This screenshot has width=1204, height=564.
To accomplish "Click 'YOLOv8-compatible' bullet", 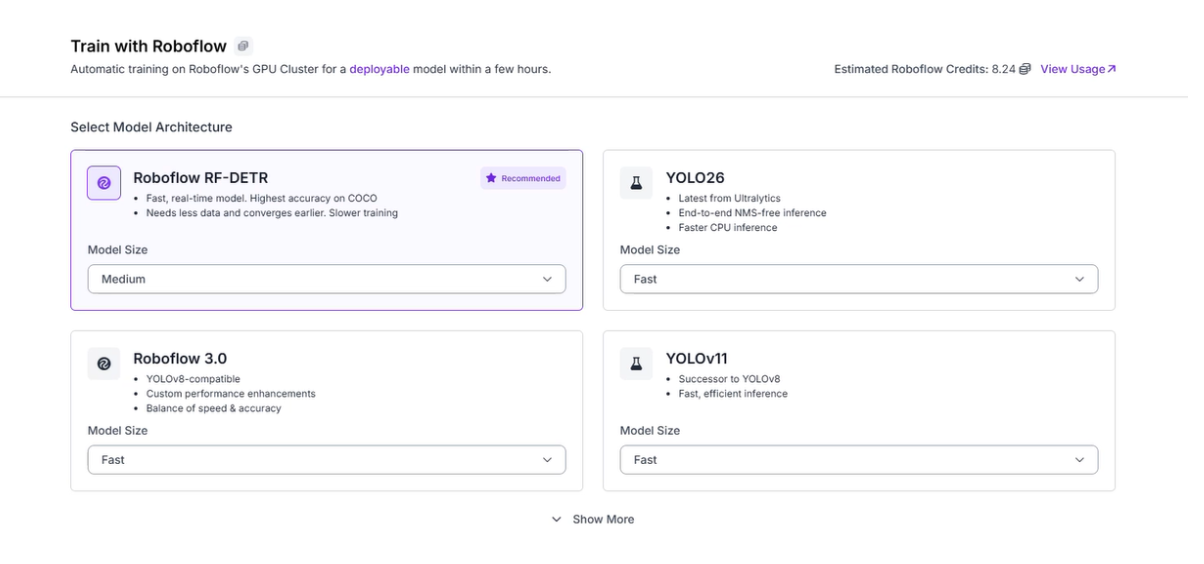I will coord(193,379).
